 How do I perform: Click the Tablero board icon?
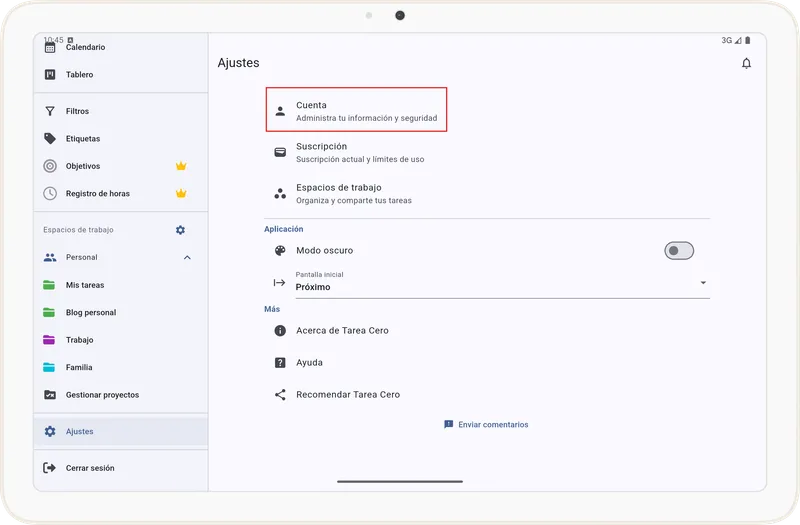[50, 75]
